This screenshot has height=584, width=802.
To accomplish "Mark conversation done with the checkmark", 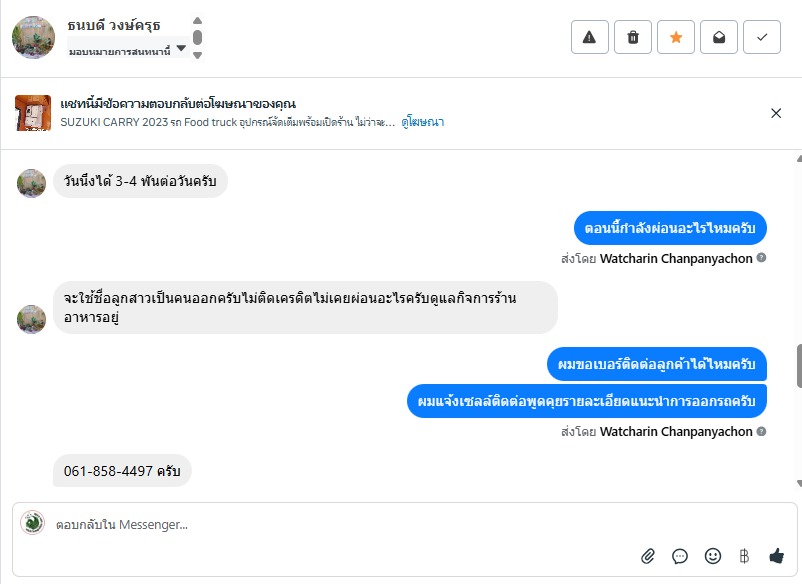I will [x=762, y=37].
